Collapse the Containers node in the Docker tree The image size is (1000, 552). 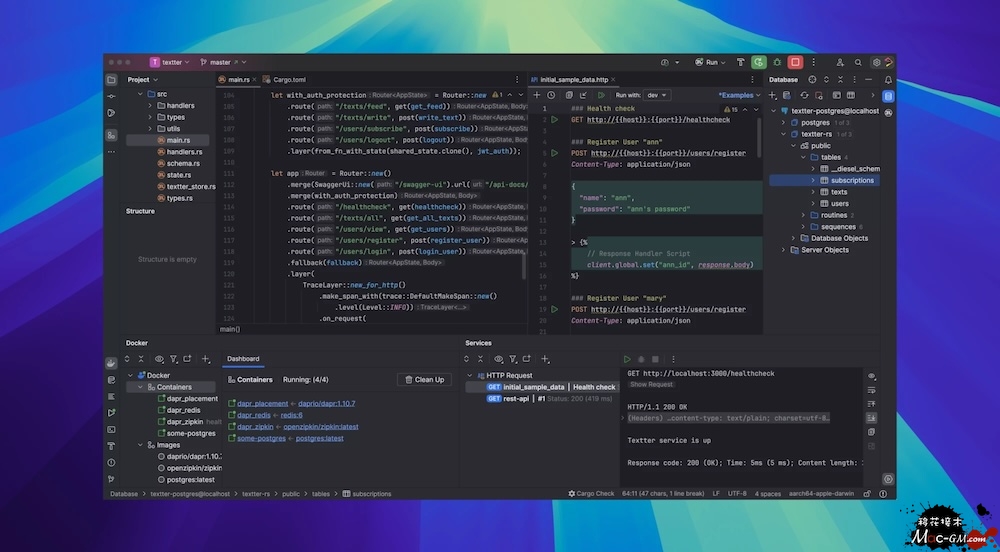point(139,387)
